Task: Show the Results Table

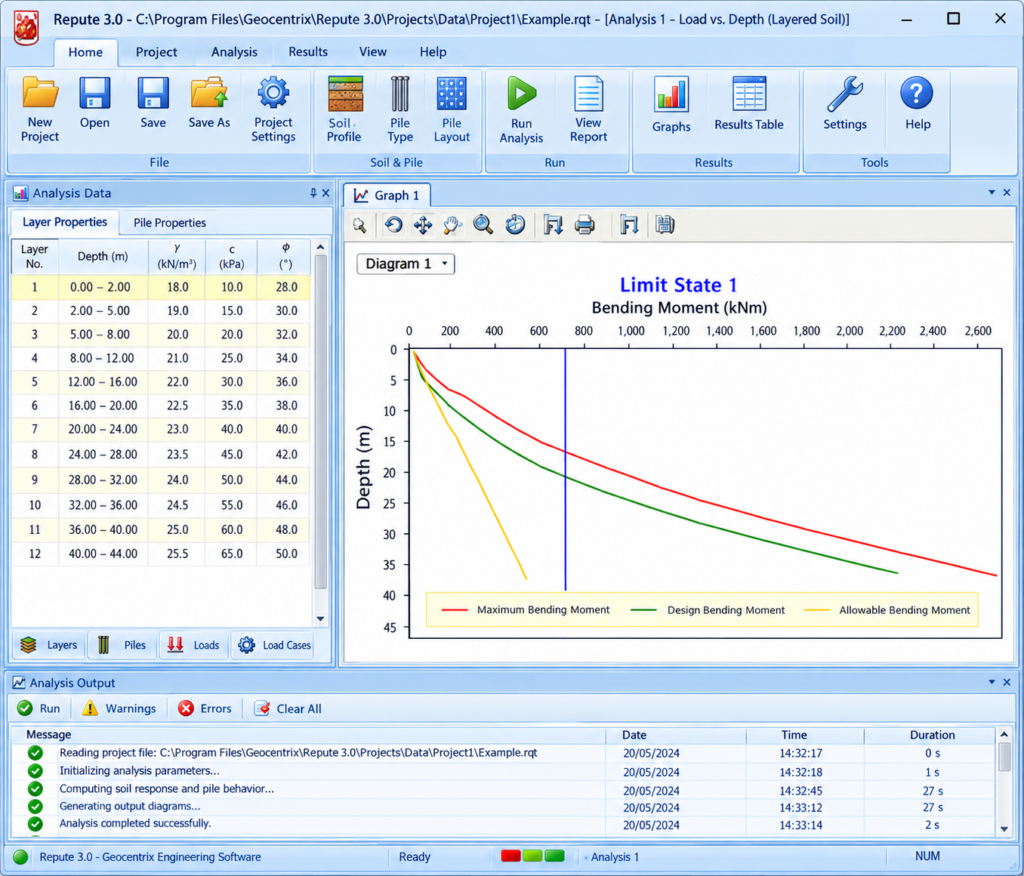Action: 748,105
